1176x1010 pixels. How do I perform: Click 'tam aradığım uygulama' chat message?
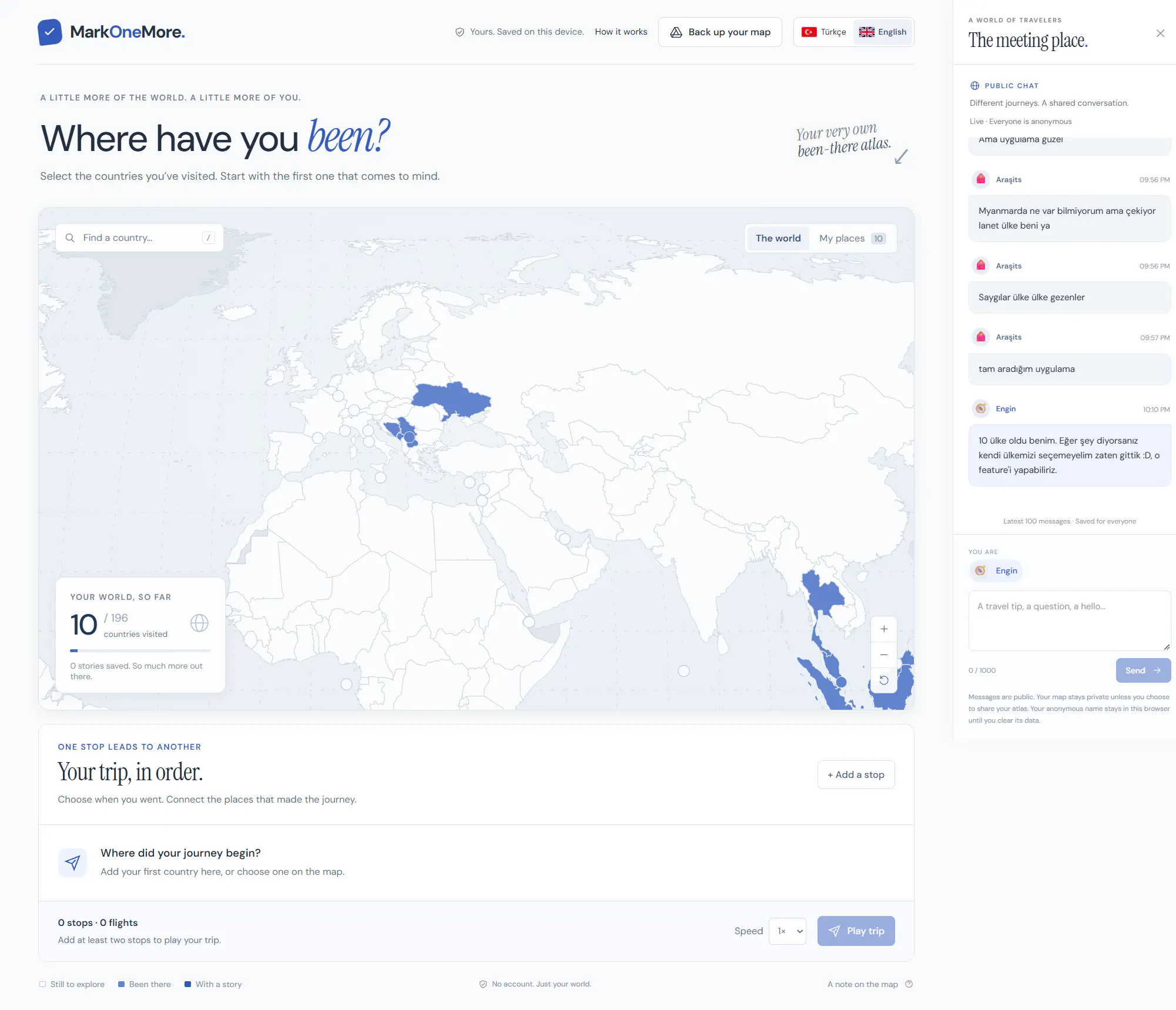pos(1070,369)
